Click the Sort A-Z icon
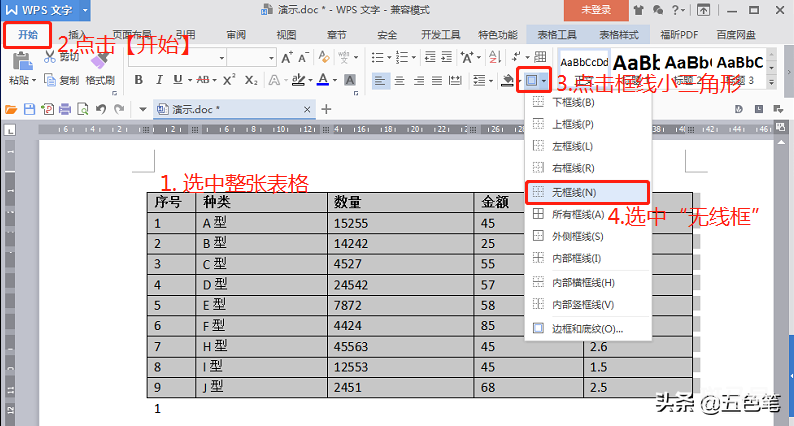Image resolution: width=794 pixels, height=426 pixels. [495, 57]
